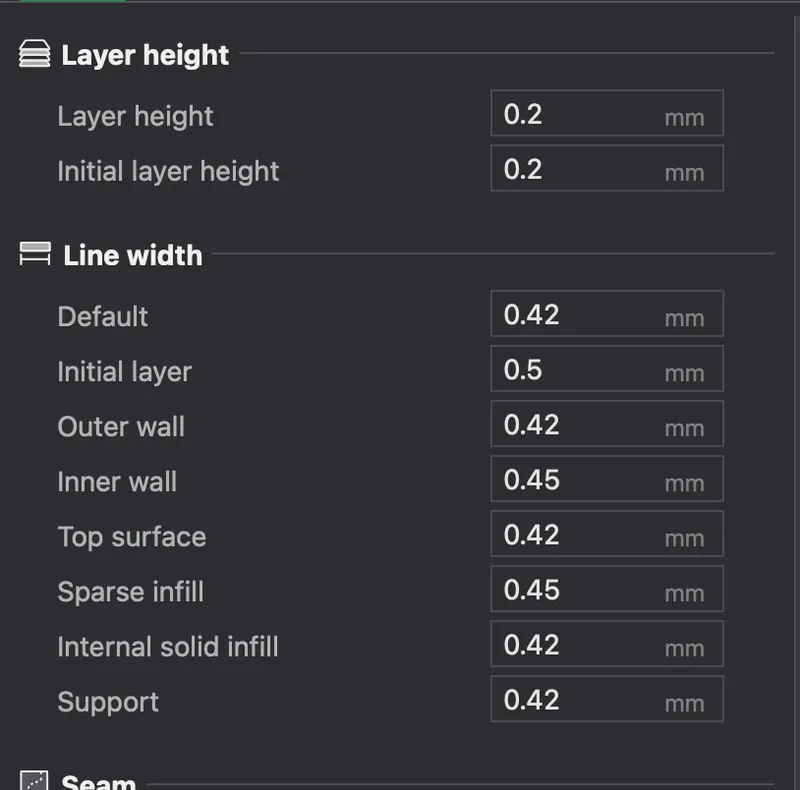The image size is (800, 790).
Task: Select the Line width section heading
Action: point(133,255)
